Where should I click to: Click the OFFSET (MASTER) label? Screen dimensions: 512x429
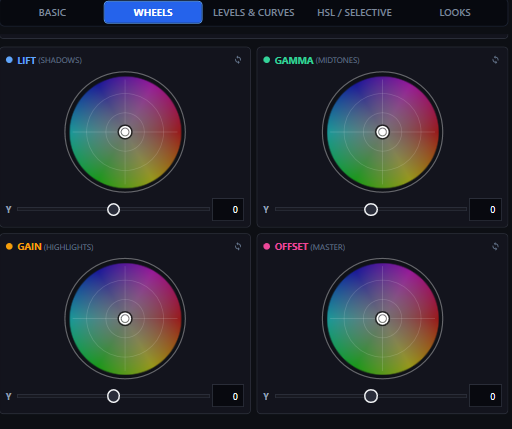coord(310,247)
